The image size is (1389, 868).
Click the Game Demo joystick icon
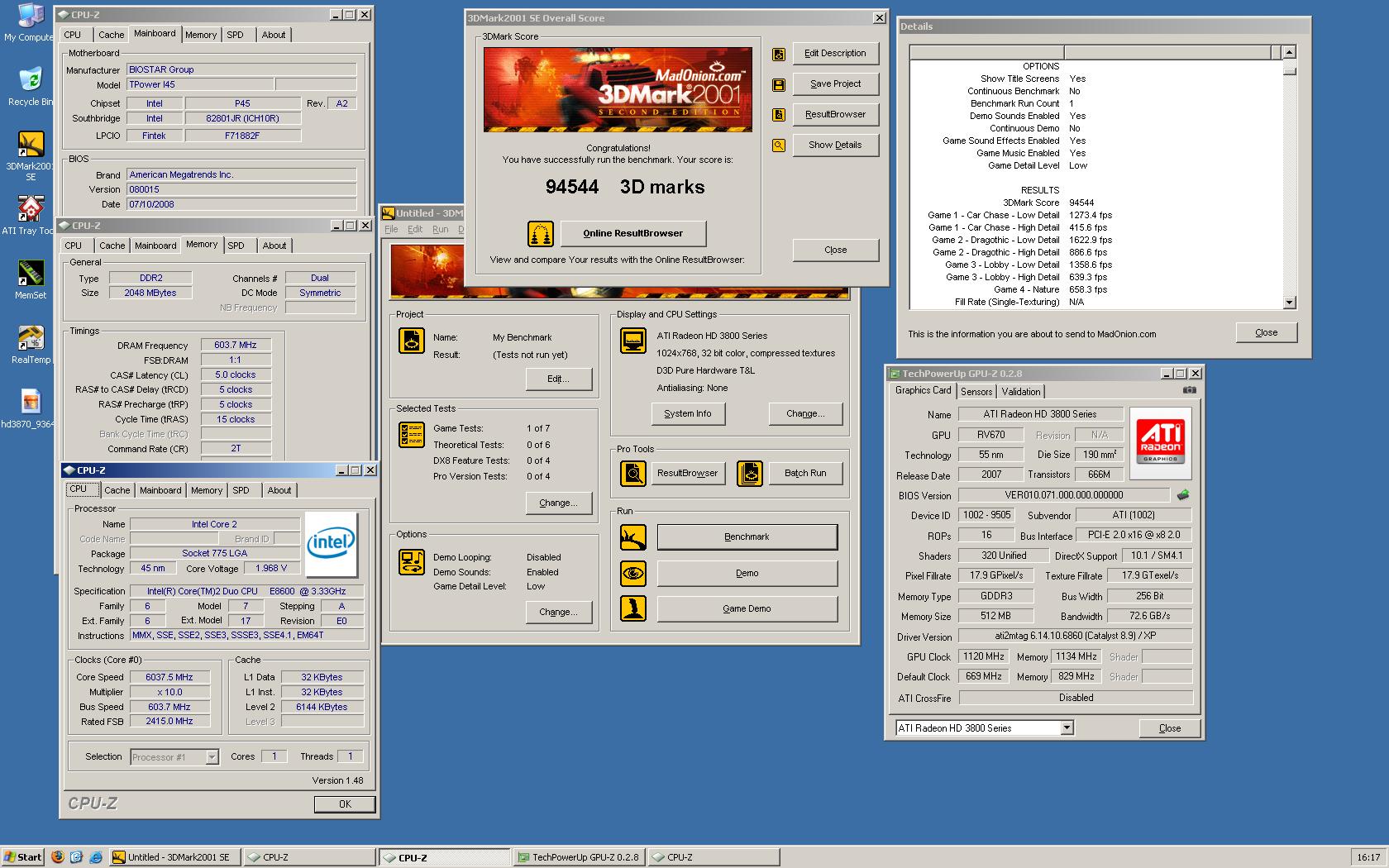633,608
